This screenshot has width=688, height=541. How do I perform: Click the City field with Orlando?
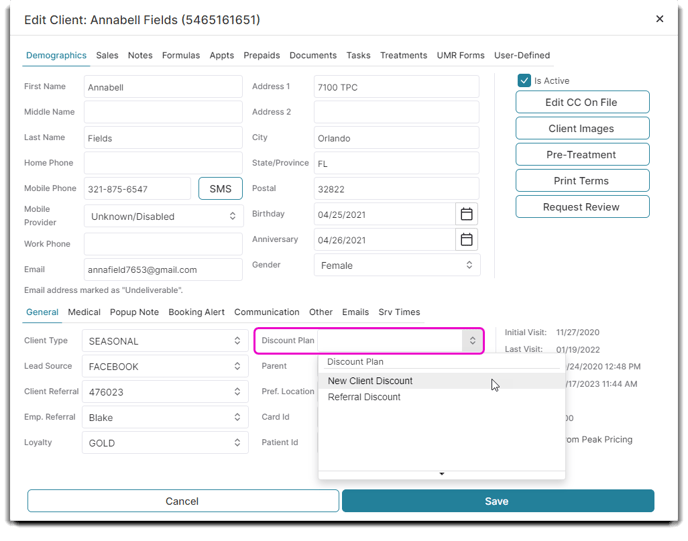click(x=397, y=138)
